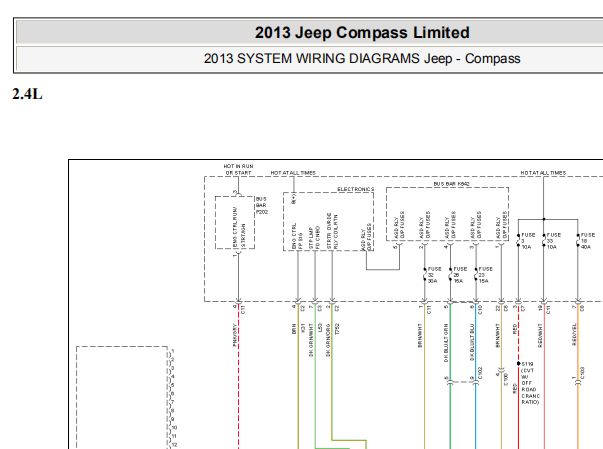
Task: Click the "K31" circuit label
Action: click(x=303, y=328)
